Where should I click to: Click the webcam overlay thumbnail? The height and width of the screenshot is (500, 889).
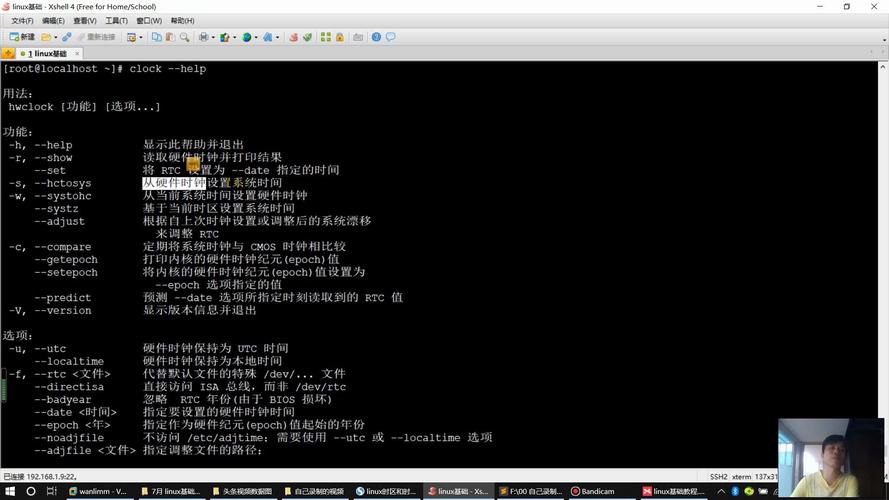click(831, 458)
